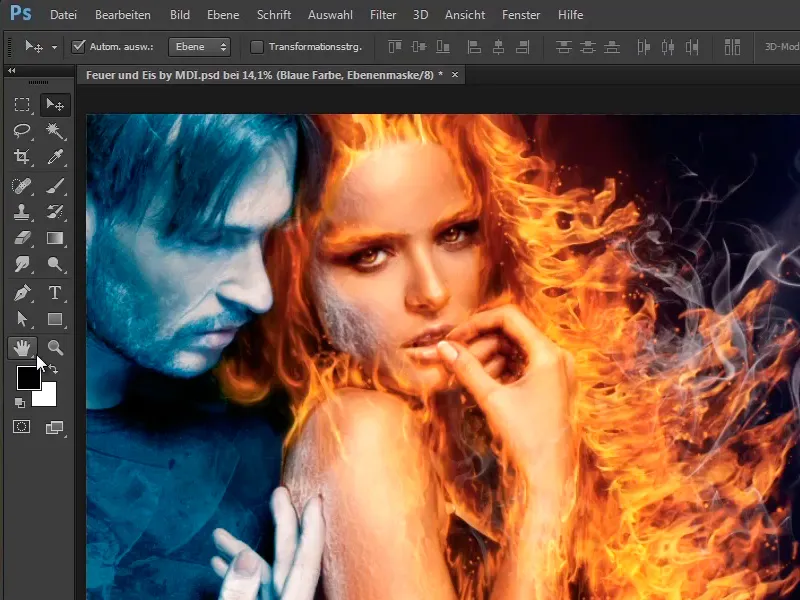Open the tool preset picker arrow
The width and height of the screenshot is (800, 600).
click(54, 47)
